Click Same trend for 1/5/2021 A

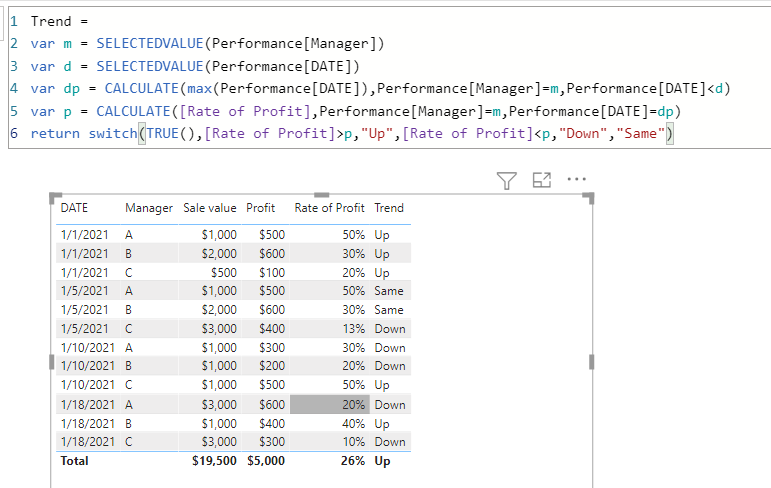point(389,291)
